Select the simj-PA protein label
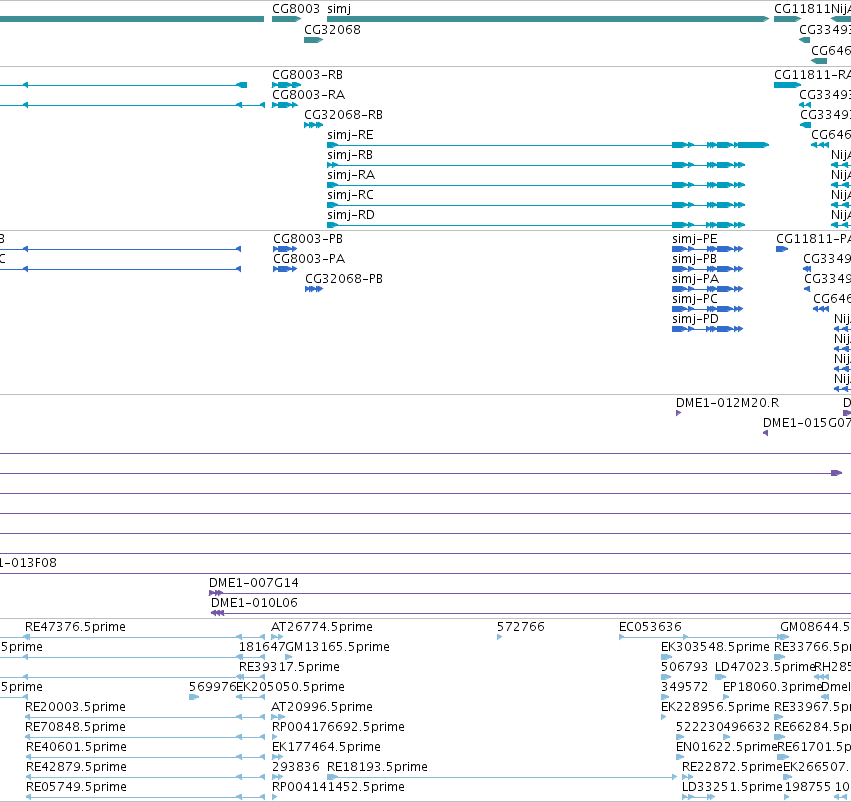Screen dimensions: 851x802 [695, 279]
